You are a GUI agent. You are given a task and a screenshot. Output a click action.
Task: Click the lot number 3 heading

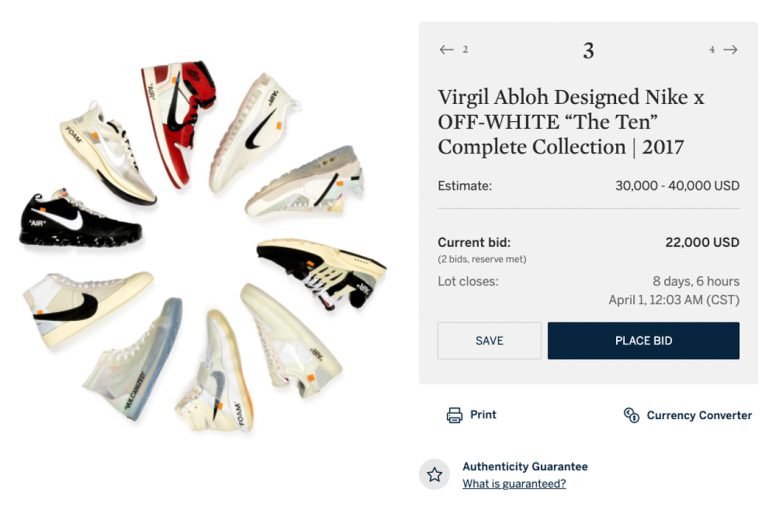click(588, 51)
